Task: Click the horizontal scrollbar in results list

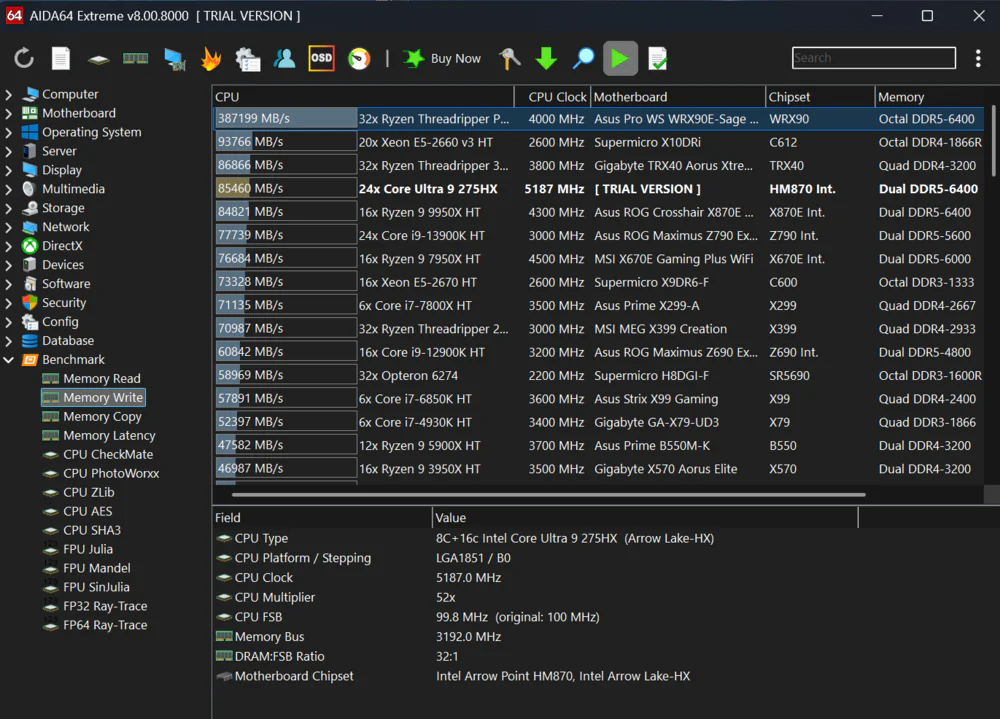Action: [548, 494]
